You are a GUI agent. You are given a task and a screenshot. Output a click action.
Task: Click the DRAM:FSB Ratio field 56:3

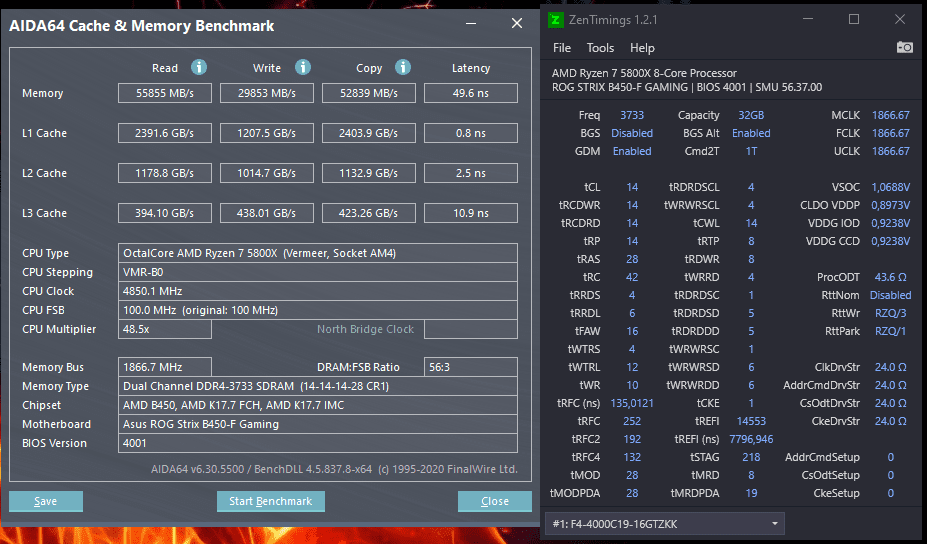coord(471,367)
